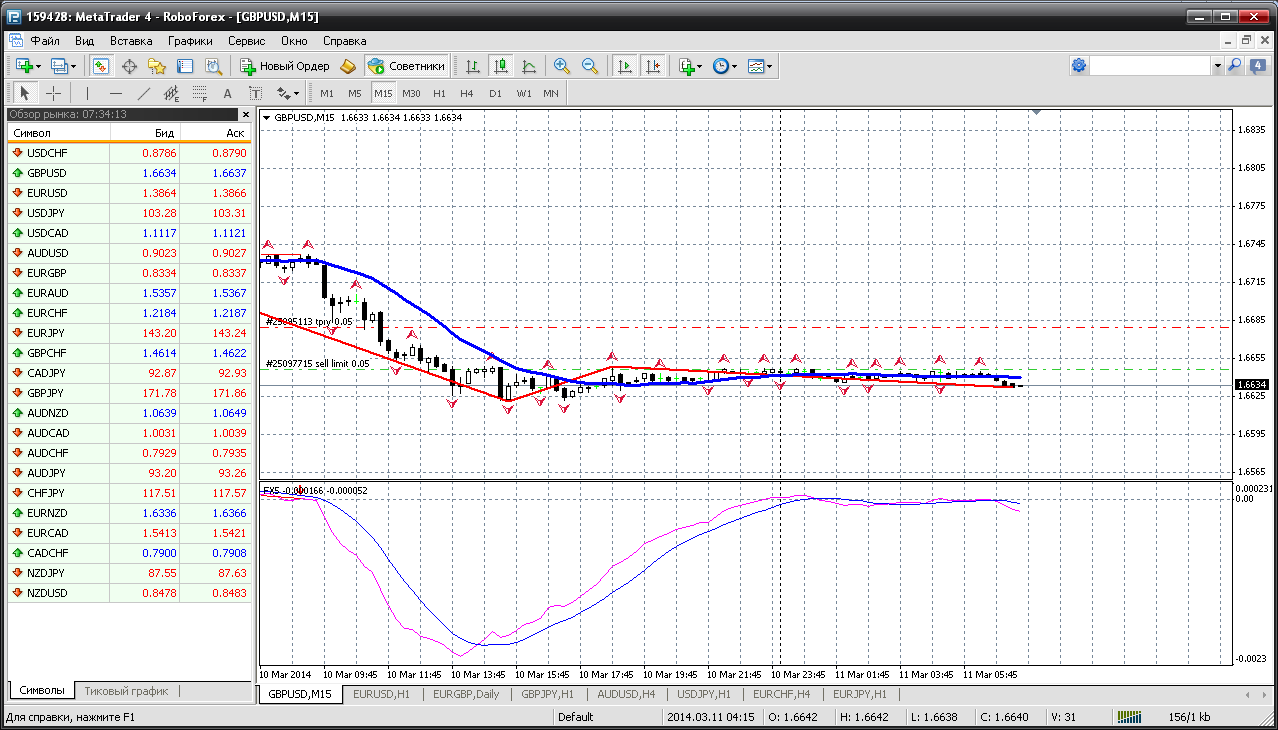The width and height of the screenshot is (1278, 730).
Task: Select the Crosshair cursor tool
Action: (54, 93)
